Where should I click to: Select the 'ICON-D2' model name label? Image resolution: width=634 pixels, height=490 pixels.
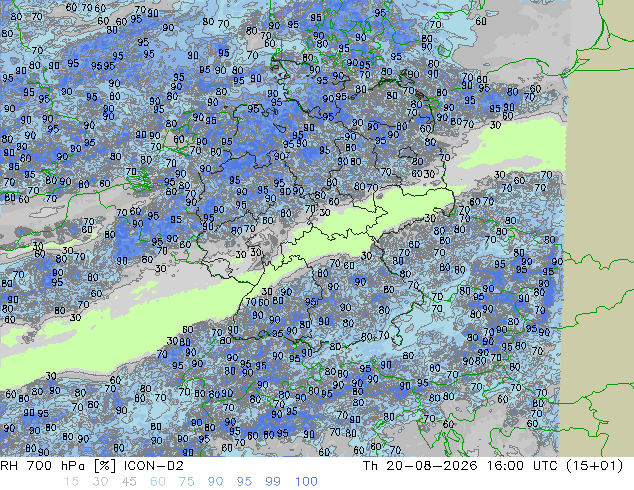[154, 466]
